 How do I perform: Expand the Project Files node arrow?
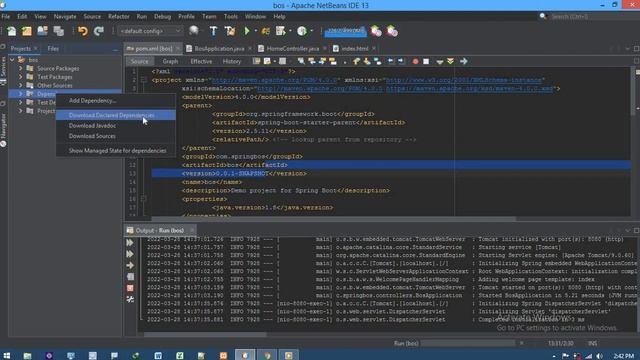click(x=20, y=111)
